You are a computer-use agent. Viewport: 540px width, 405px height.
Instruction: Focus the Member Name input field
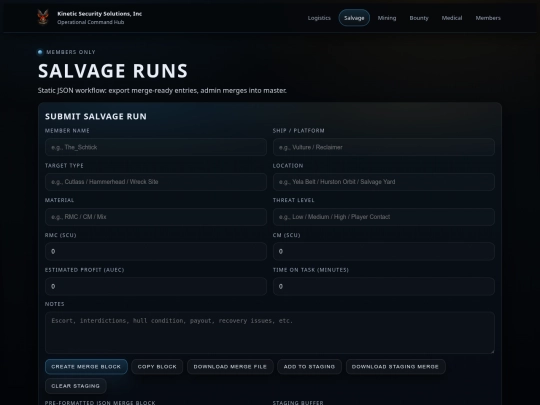tap(156, 147)
